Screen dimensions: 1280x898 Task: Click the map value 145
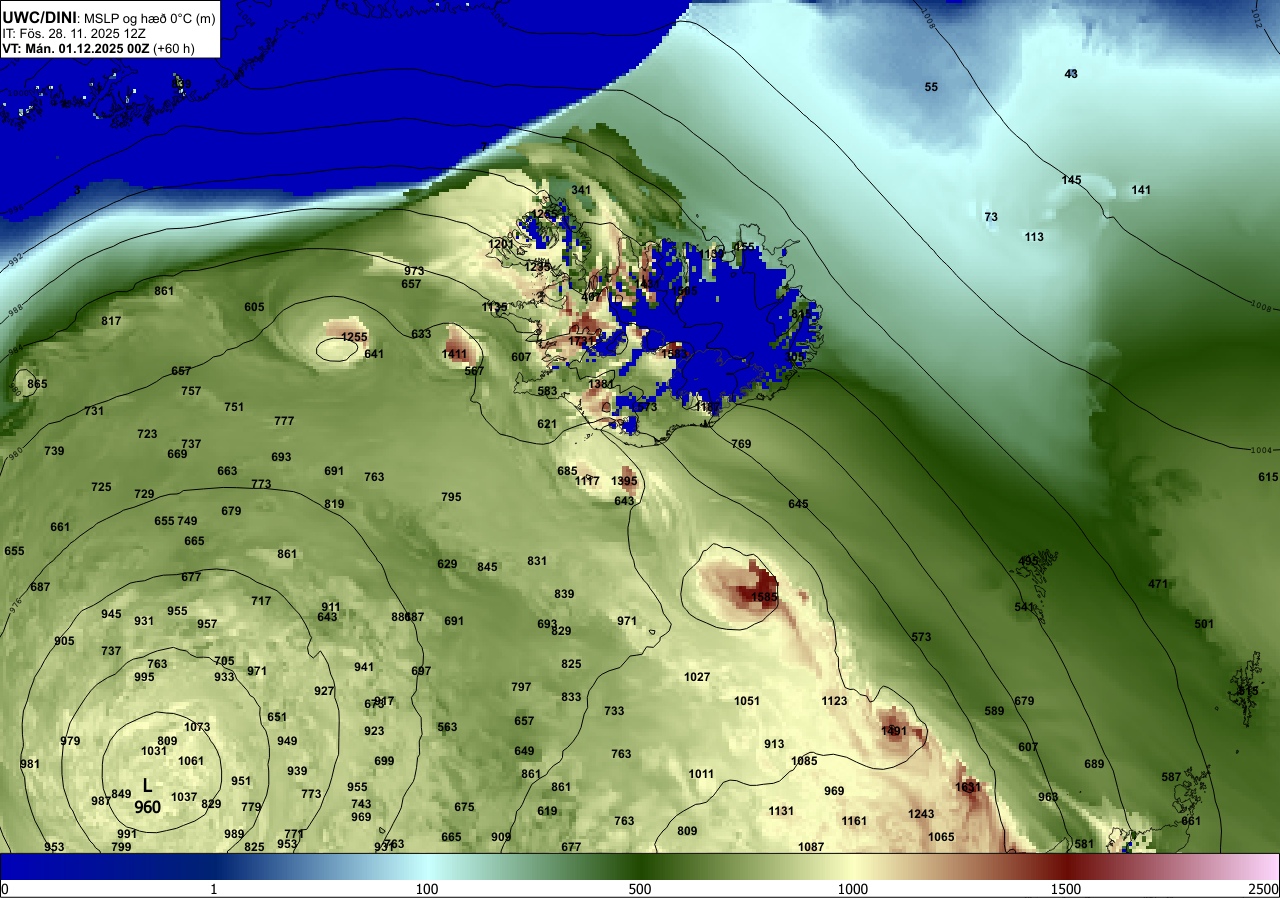pos(1071,180)
